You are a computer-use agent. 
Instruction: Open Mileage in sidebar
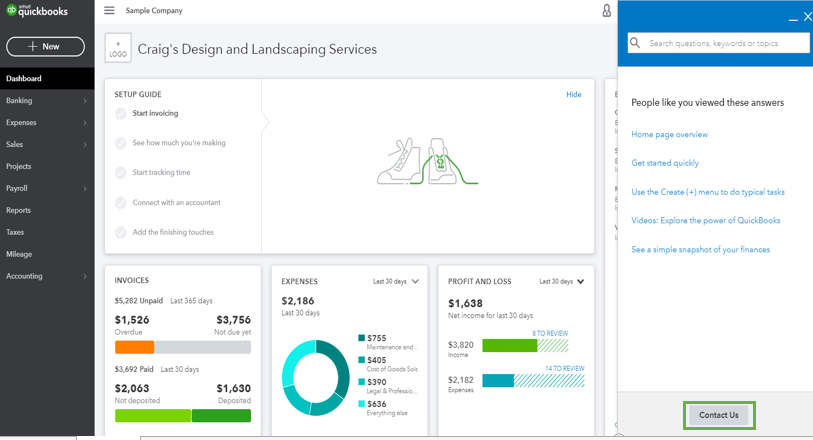19,254
